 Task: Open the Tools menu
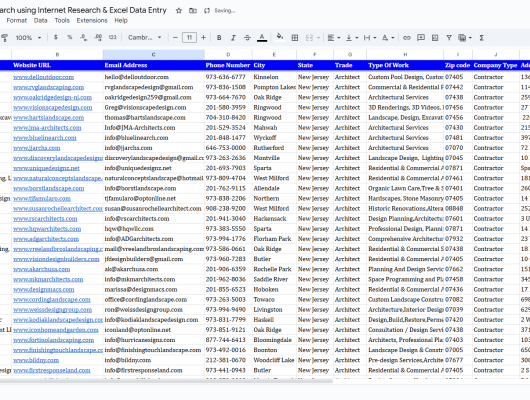[62, 20]
